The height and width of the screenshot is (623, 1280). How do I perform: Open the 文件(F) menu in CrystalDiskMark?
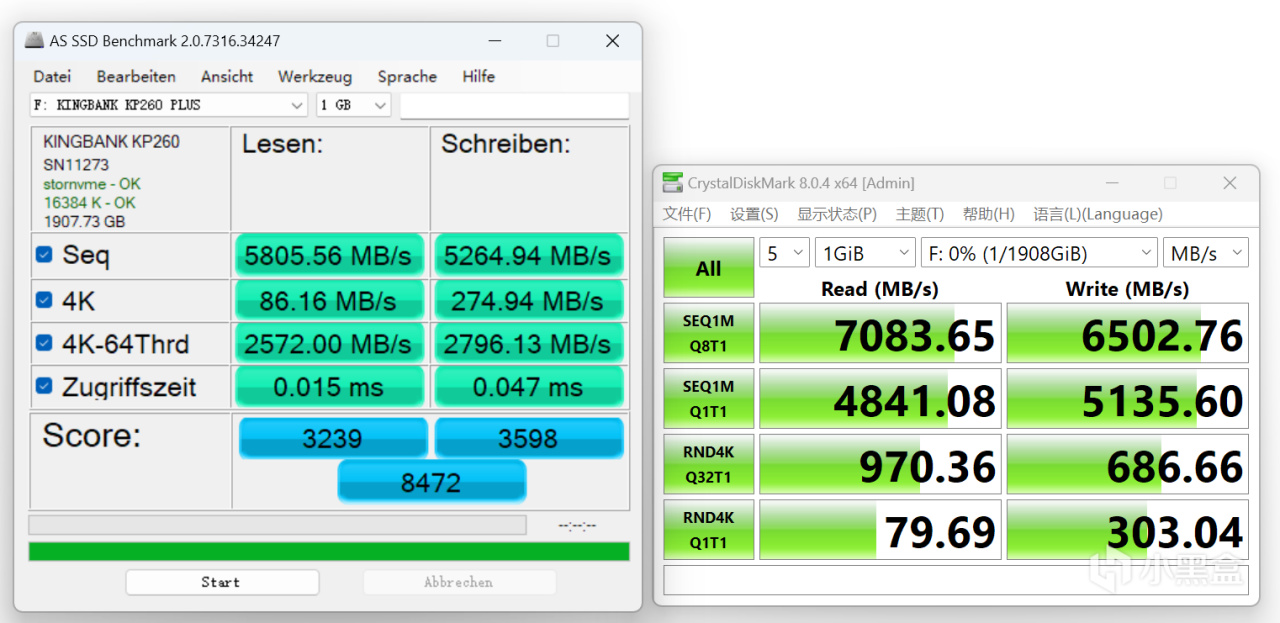click(x=687, y=214)
